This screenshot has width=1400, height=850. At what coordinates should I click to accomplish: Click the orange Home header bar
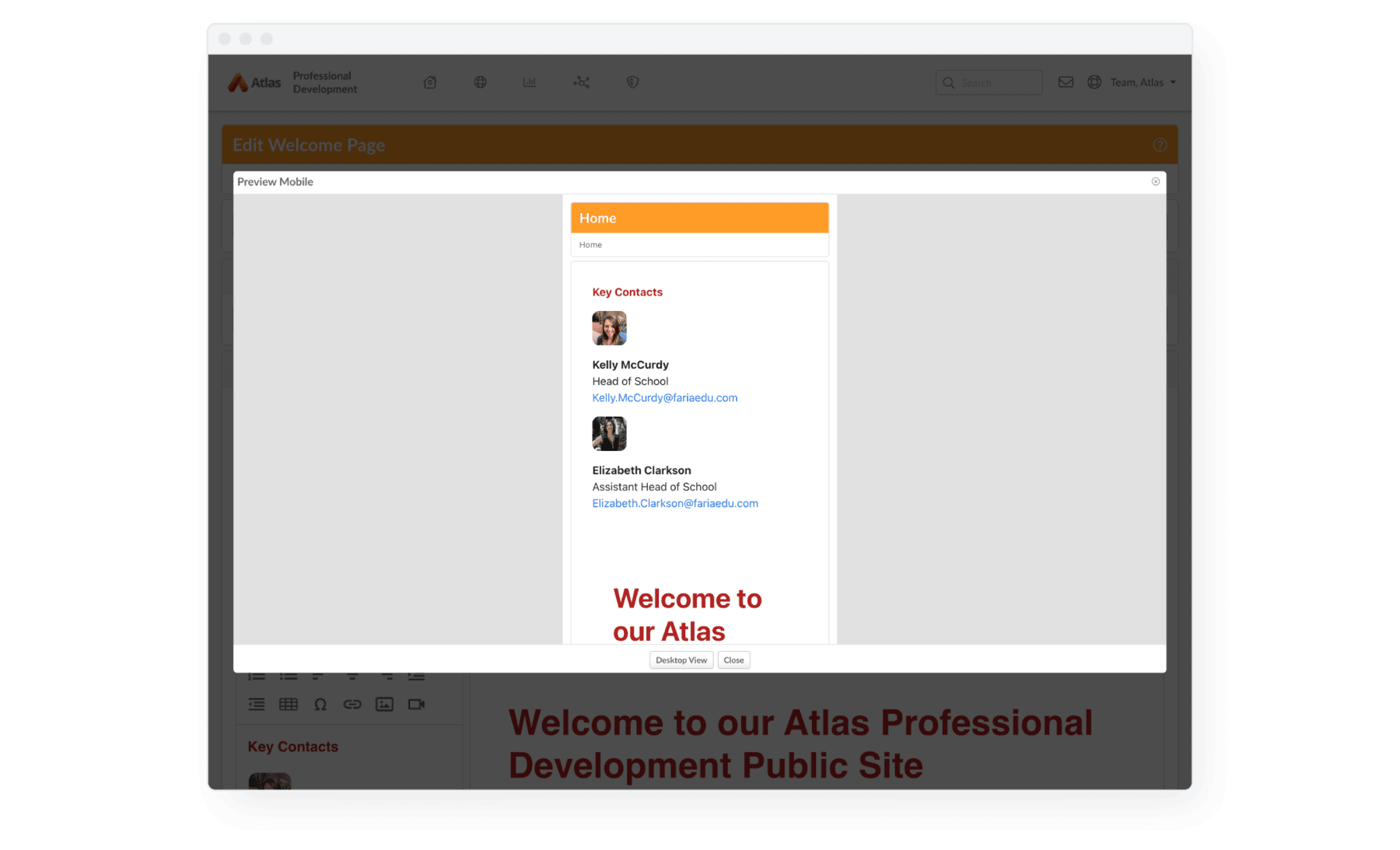(x=699, y=219)
